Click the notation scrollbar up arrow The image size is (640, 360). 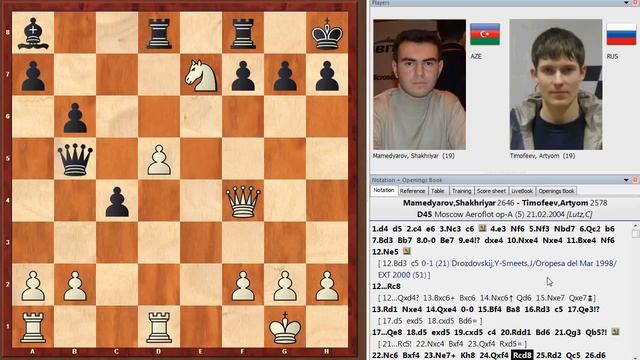[636, 225]
